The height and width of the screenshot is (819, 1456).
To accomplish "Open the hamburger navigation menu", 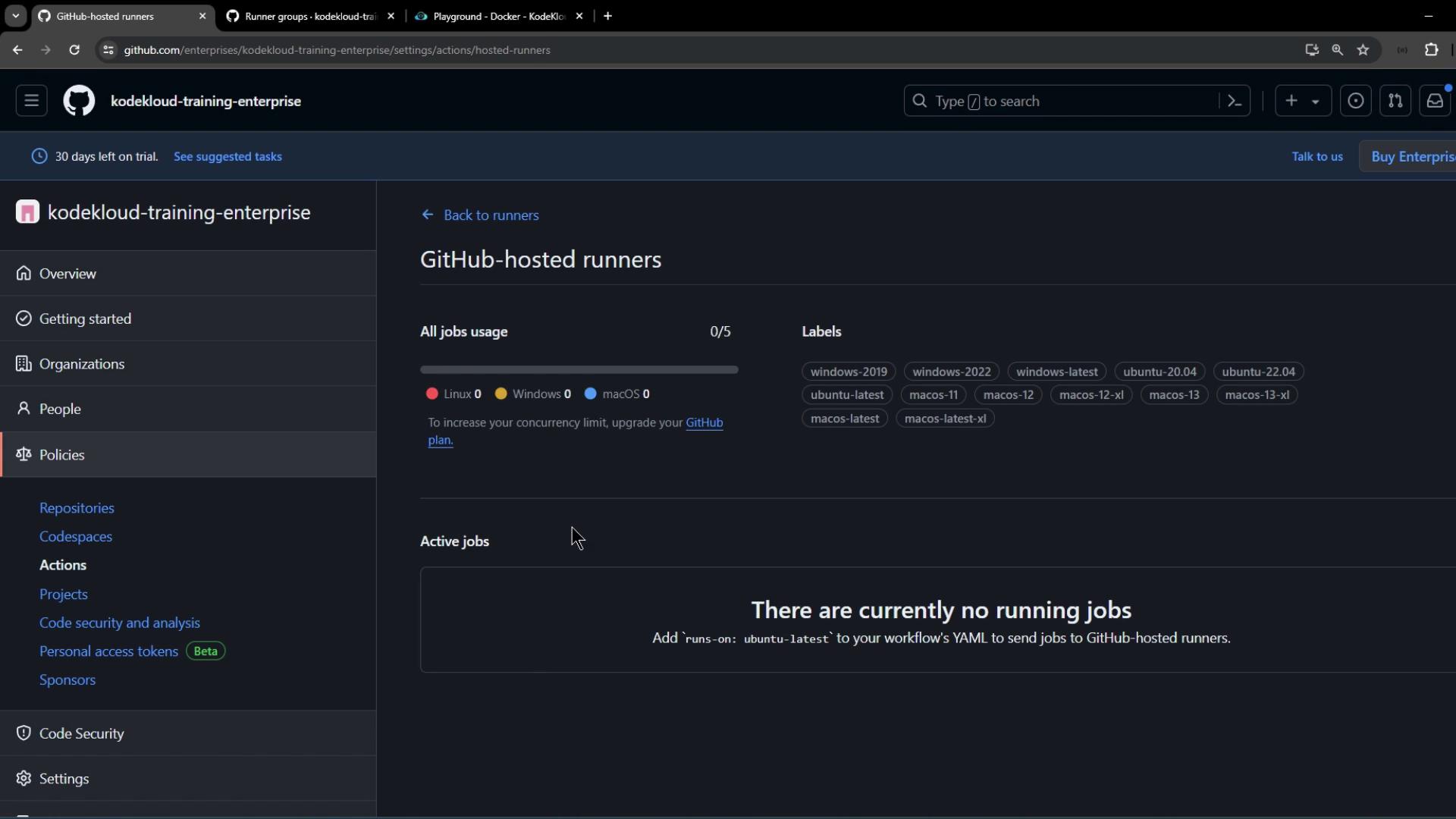I will 31,101.
